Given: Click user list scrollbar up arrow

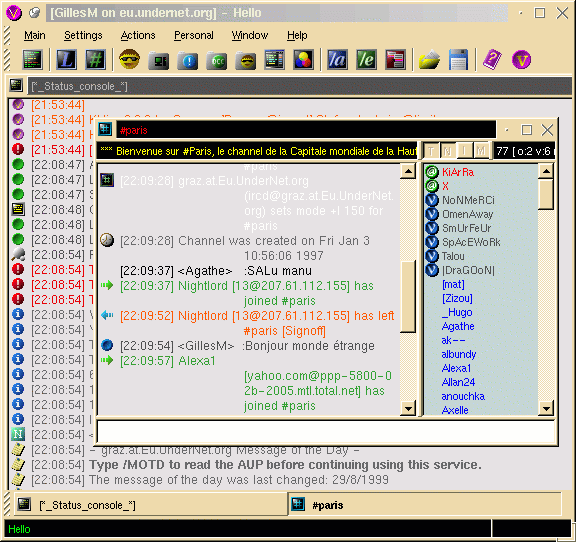Looking at the screenshot, I should pyautogui.click(x=546, y=171).
